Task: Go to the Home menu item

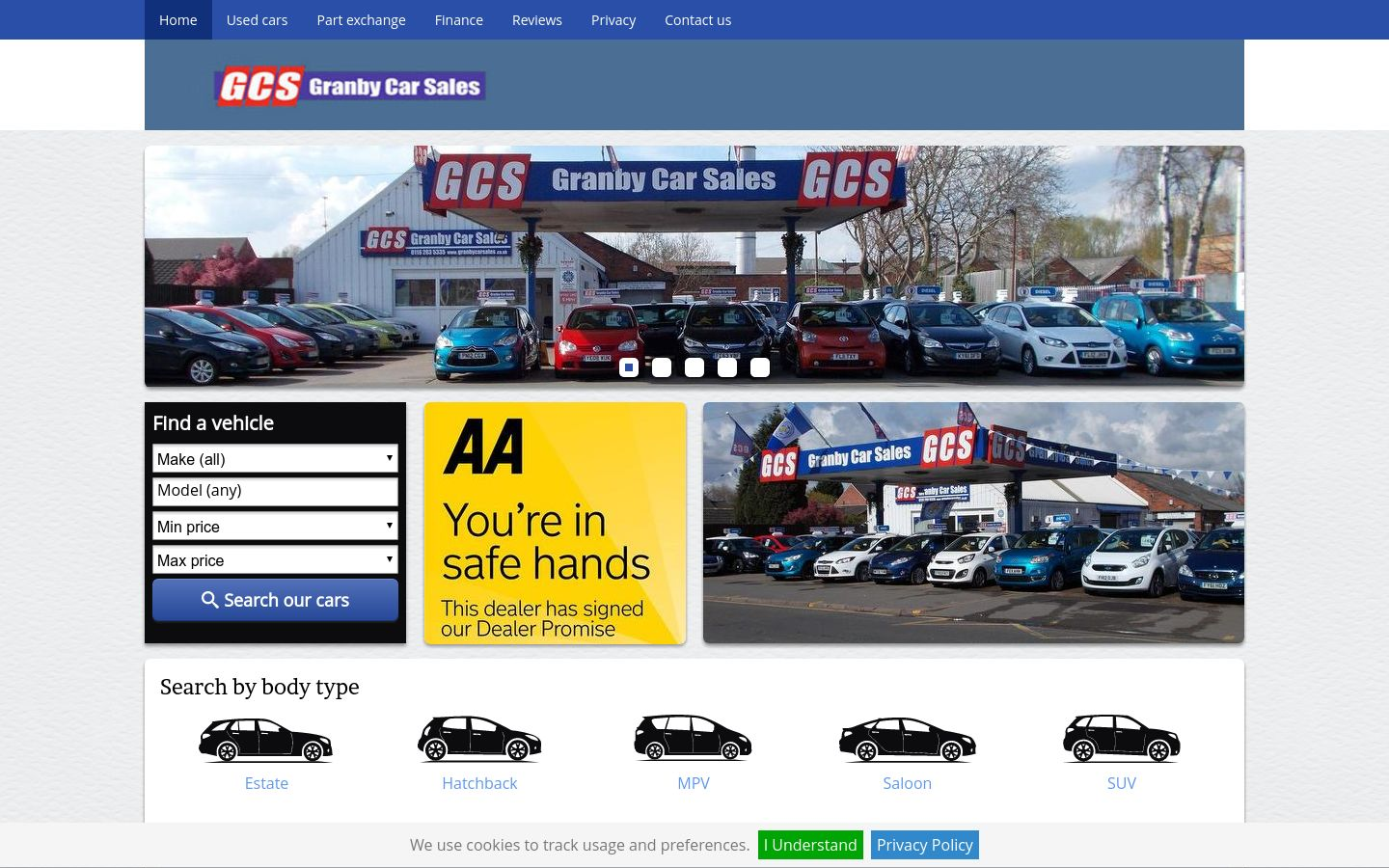Action: pos(178,19)
